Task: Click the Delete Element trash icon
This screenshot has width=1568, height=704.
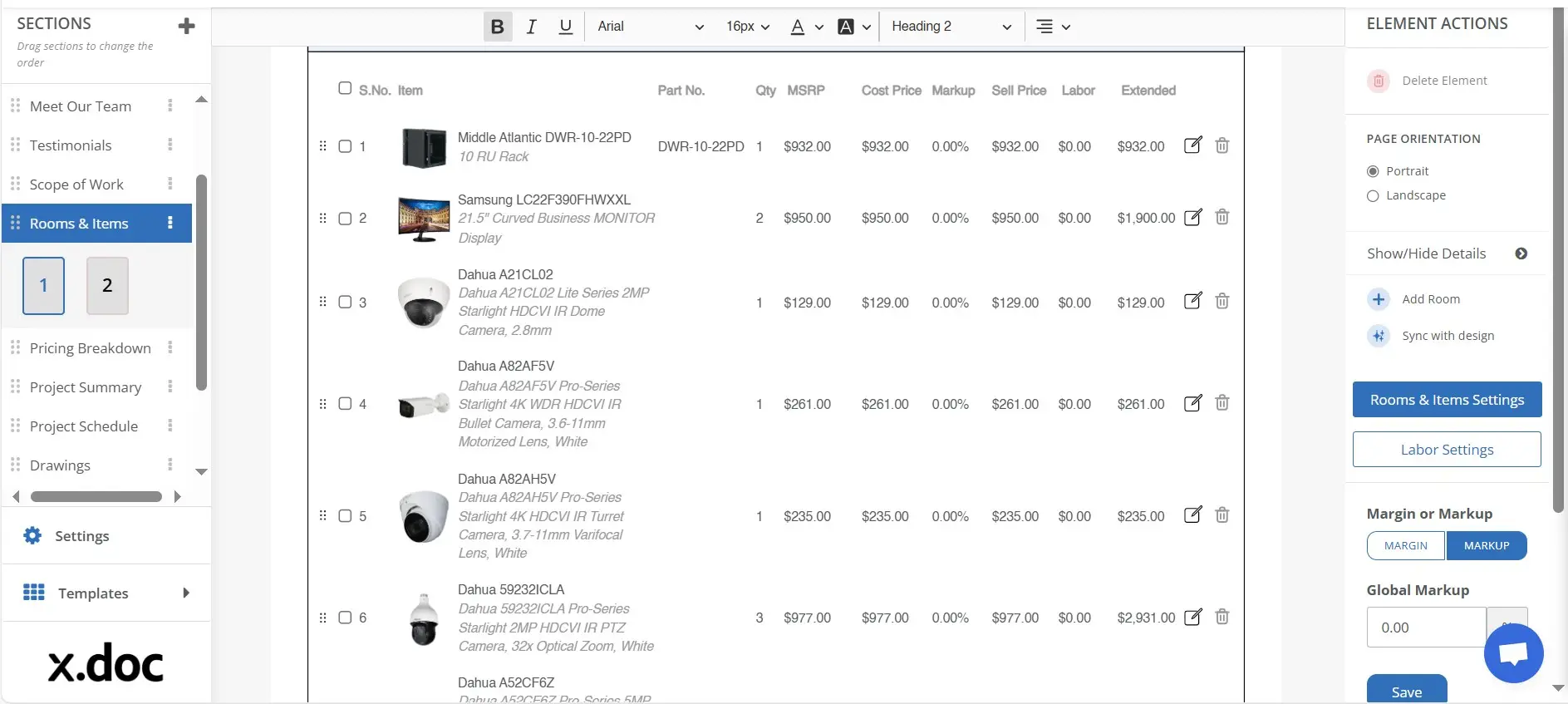Action: click(x=1379, y=81)
